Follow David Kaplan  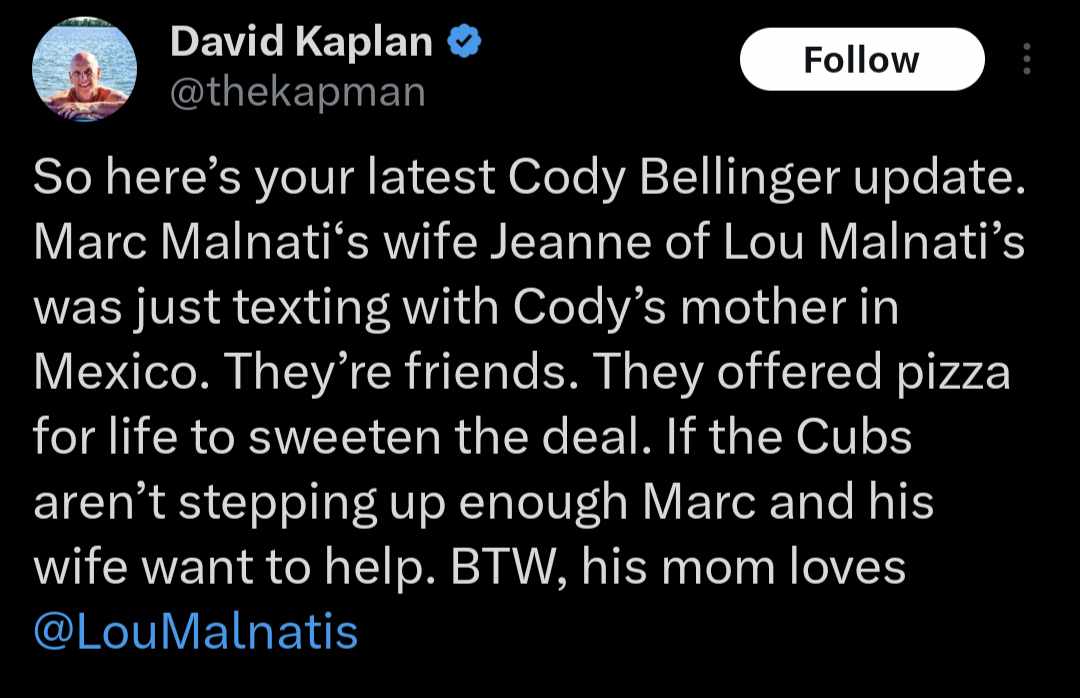pos(862,59)
